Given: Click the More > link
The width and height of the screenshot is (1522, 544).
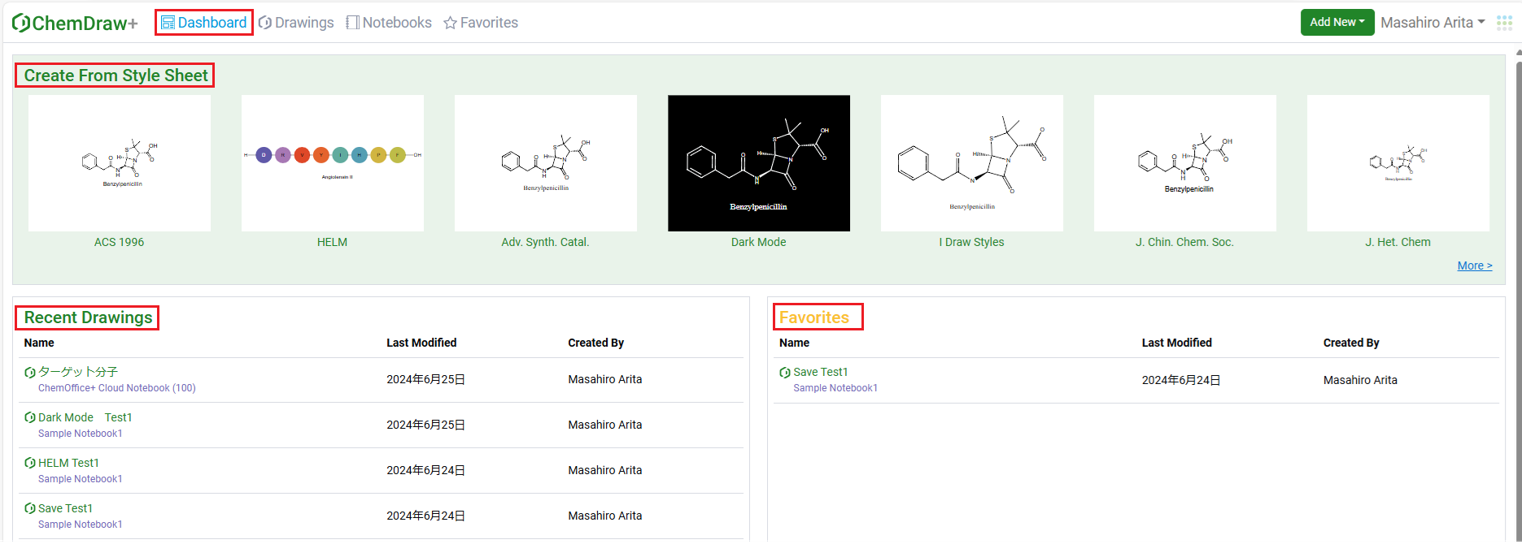Looking at the screenshot, I should [x=1474, y=266].
